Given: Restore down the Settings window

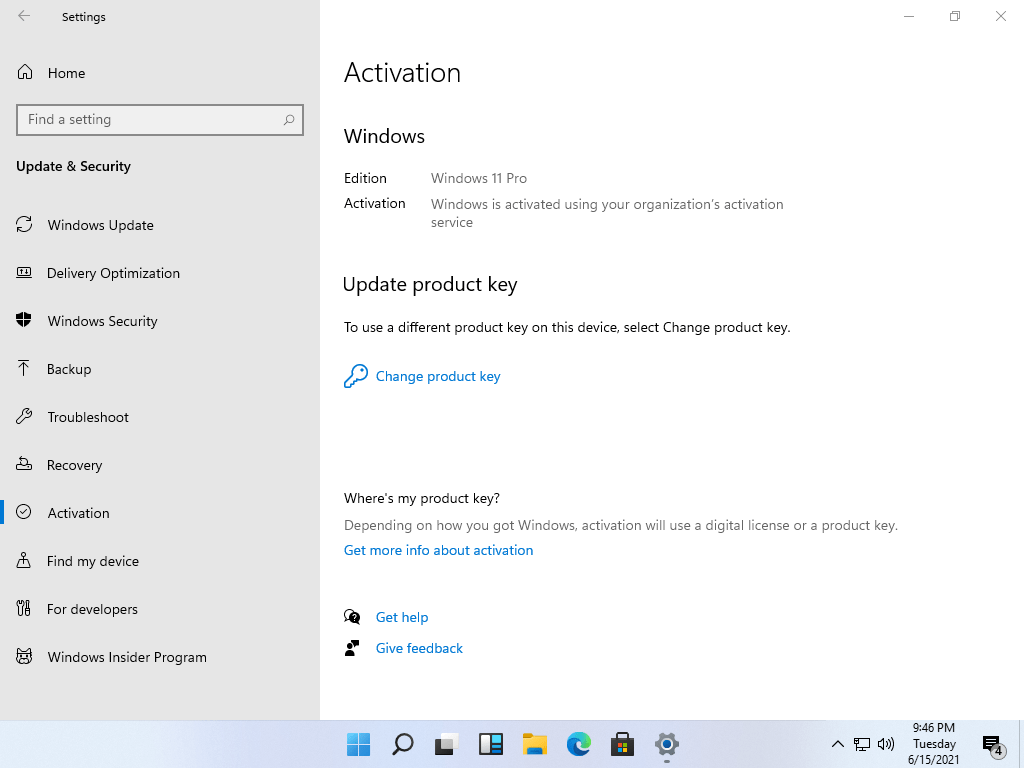Looking at the screenshot, I should 955,16.
